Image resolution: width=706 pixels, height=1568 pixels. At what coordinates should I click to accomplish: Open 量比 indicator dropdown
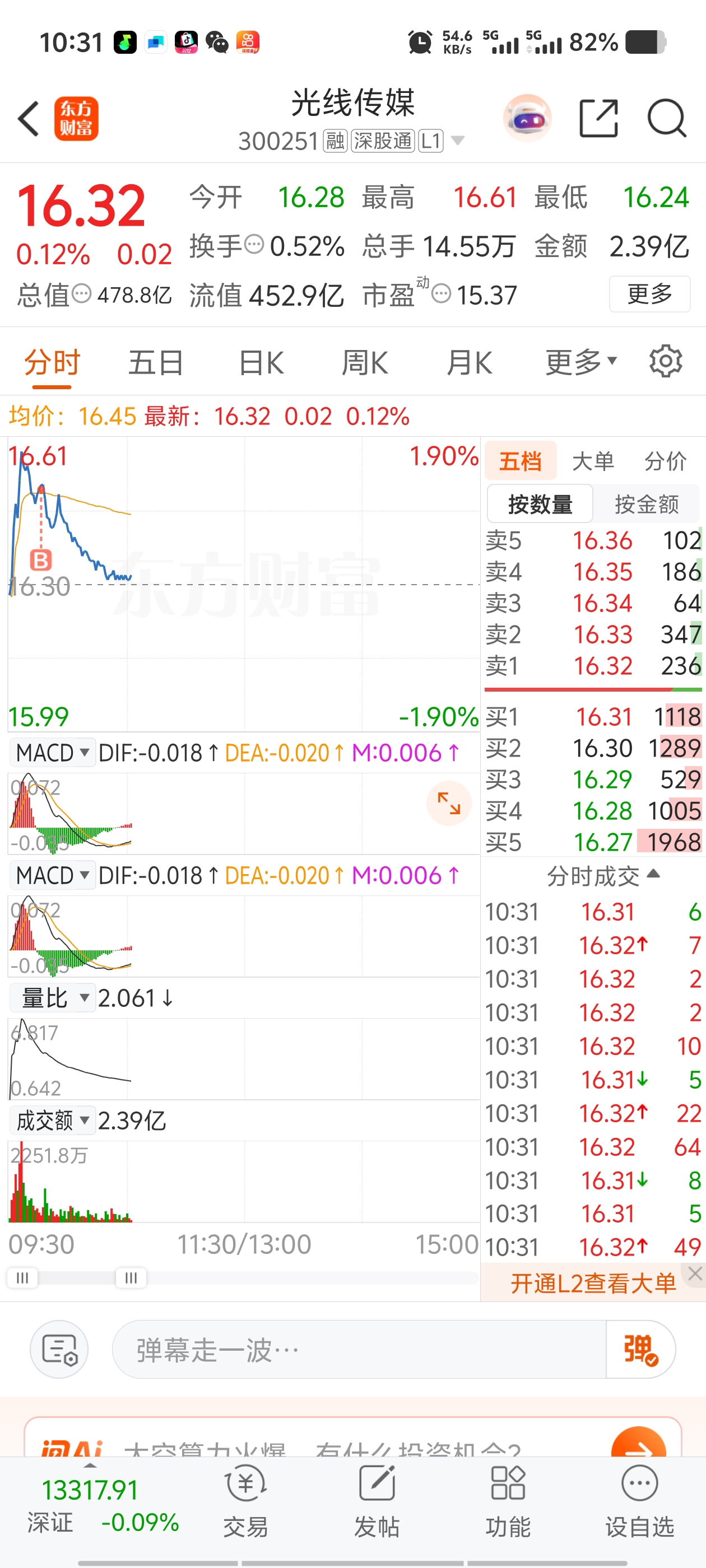coord(53,998)
